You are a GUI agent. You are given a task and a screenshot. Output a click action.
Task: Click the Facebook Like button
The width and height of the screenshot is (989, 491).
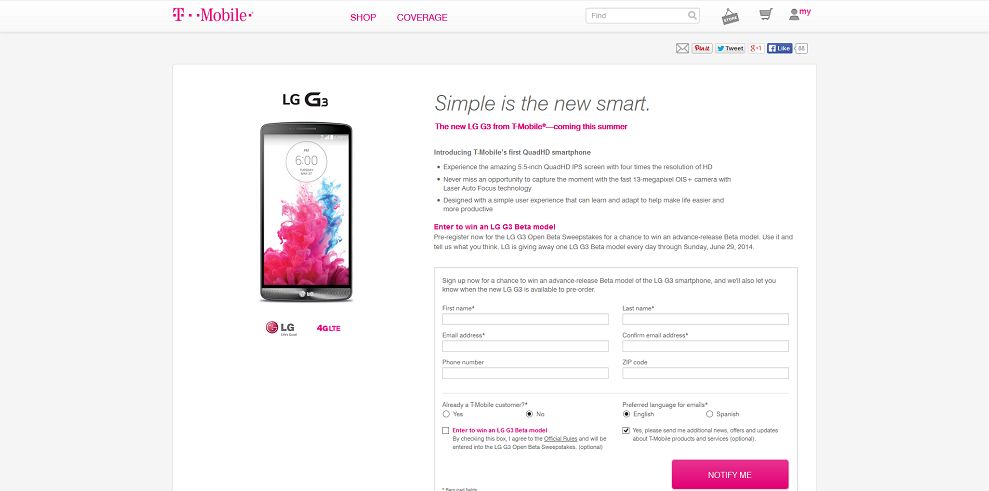[x=780, y=49]
